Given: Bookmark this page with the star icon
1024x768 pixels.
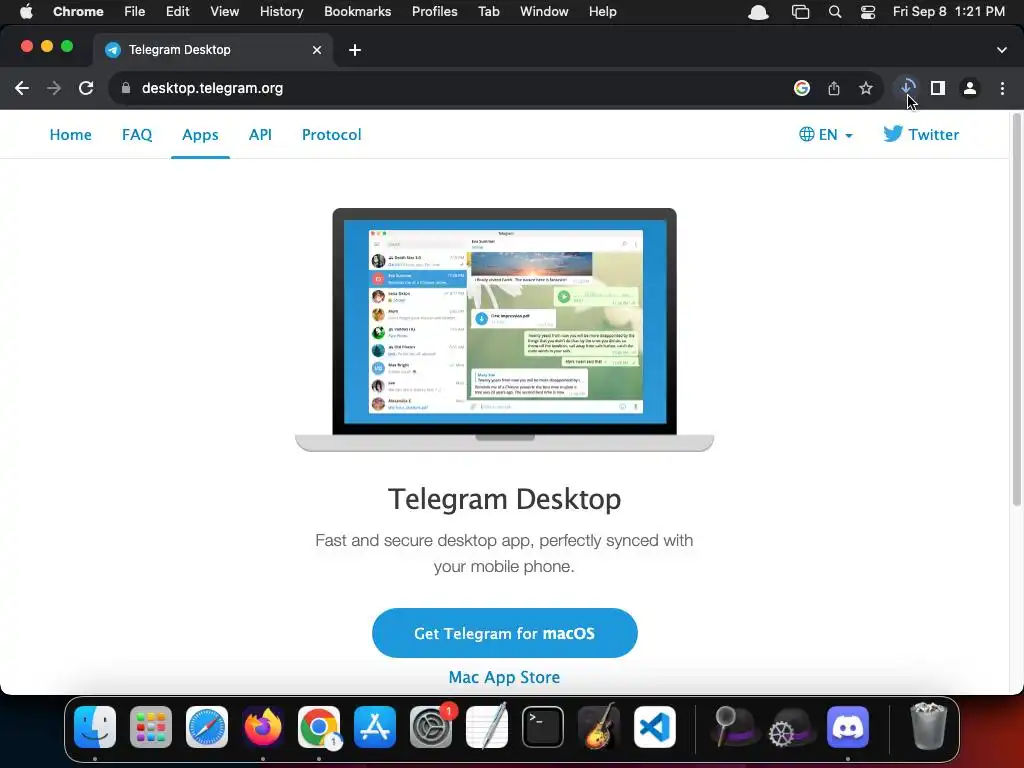Looking at the screenshot, I should pyautogui.click(x=866, y=88).
